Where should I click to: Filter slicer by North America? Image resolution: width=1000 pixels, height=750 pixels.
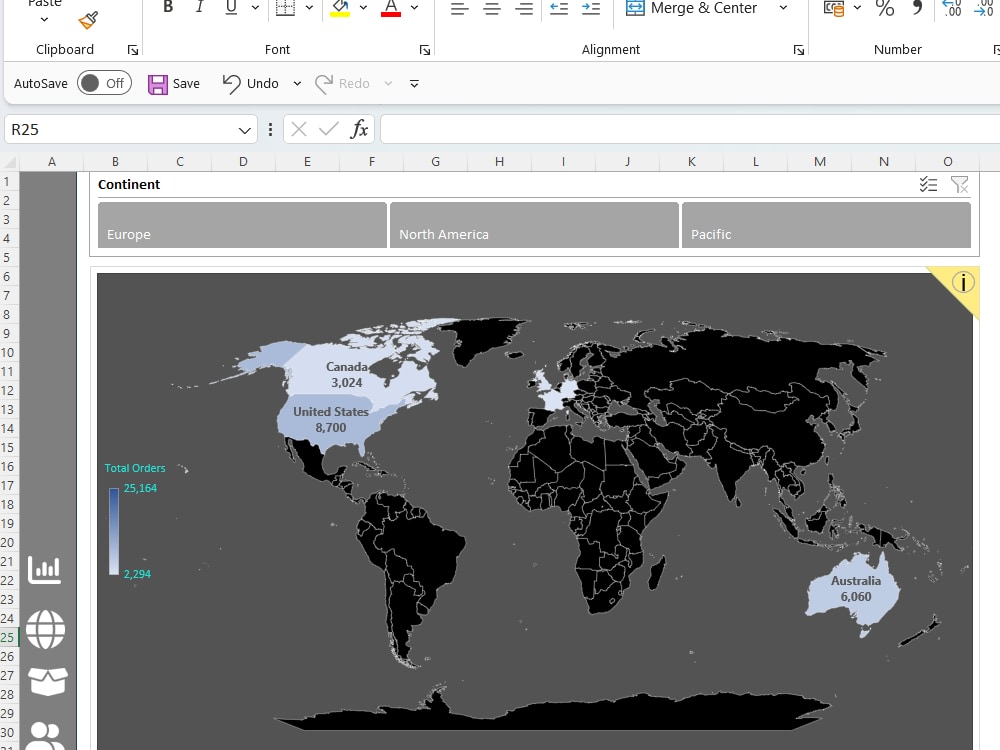[534, 225]
